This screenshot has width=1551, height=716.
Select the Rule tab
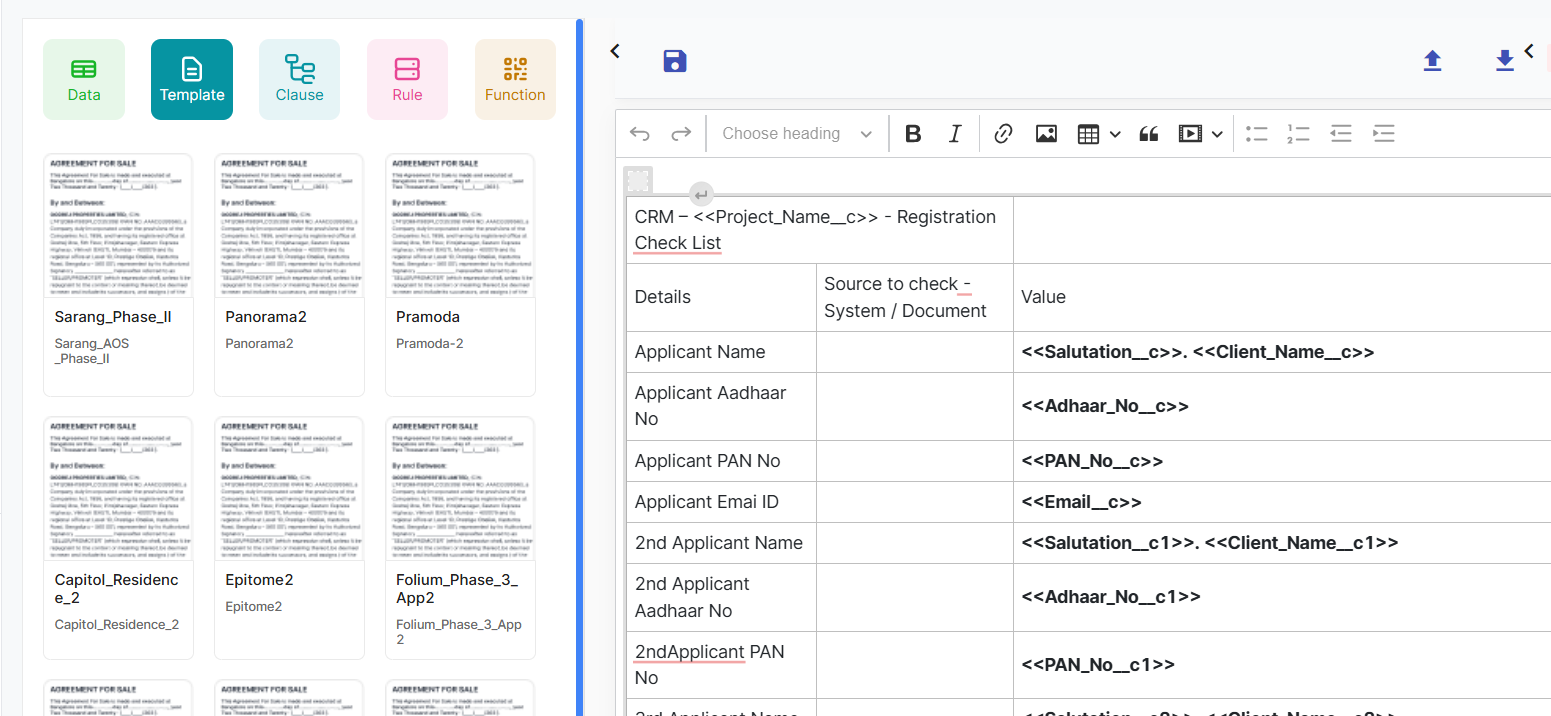click(x=407, y=80)
